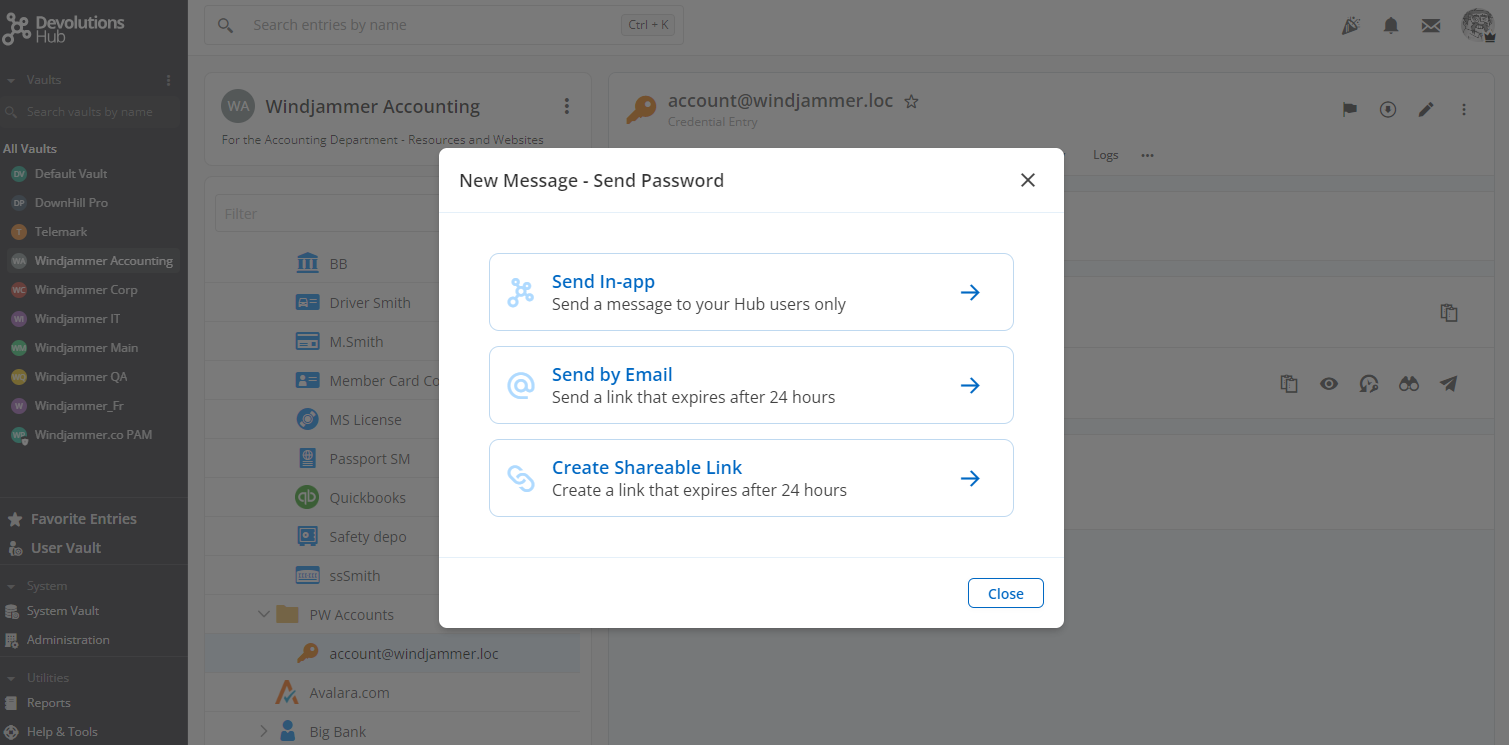Click the Devolutions Hub logo
The width and height of the screenshot is (1509, 745).
(x=64, y=29)
